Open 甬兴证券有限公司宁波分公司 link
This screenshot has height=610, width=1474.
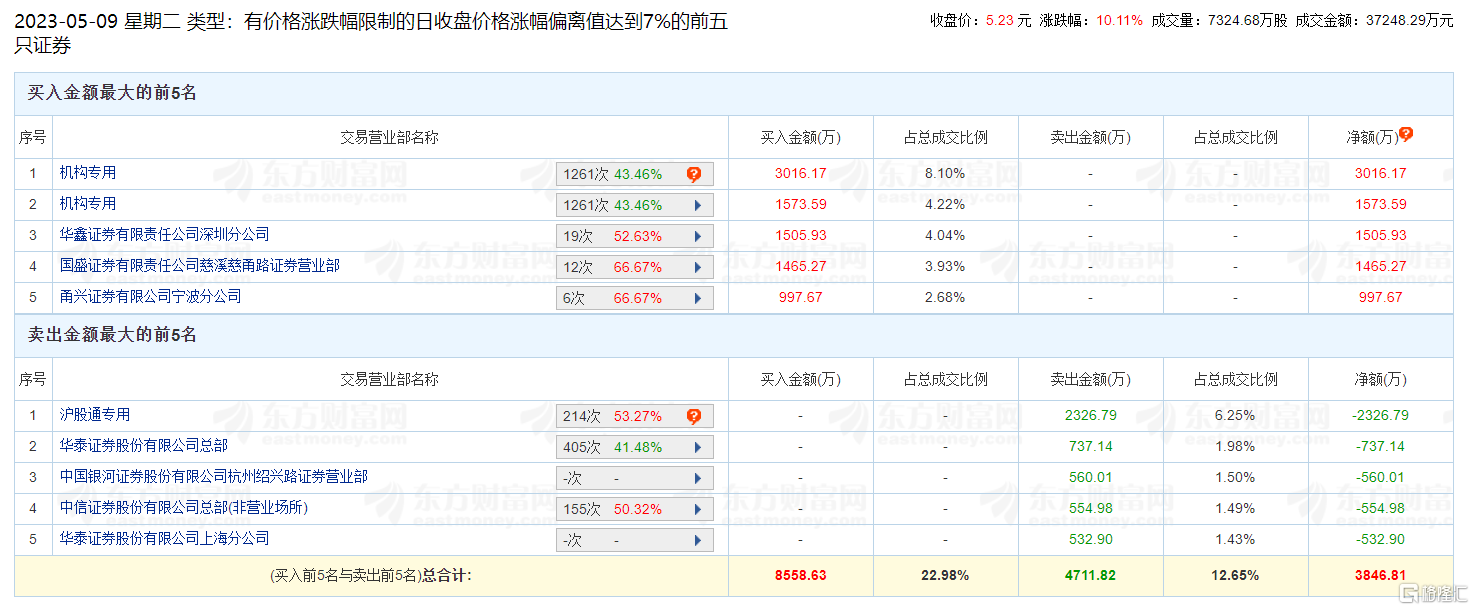pos(151,297)
